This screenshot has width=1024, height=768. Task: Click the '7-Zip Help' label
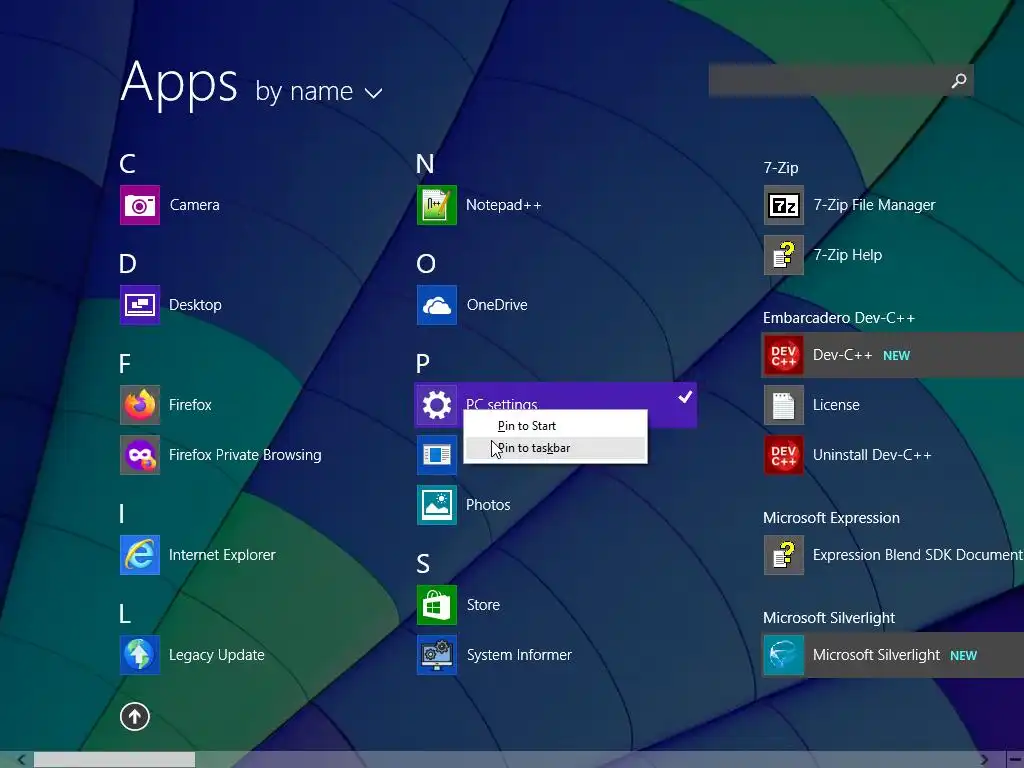[848, 255]
